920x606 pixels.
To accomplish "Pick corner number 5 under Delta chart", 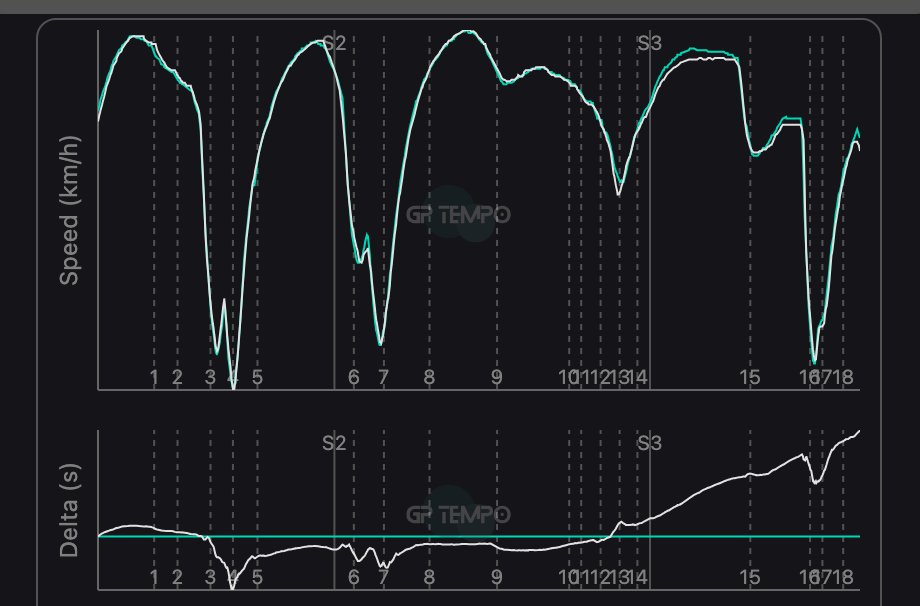I will tap(257, 577).
